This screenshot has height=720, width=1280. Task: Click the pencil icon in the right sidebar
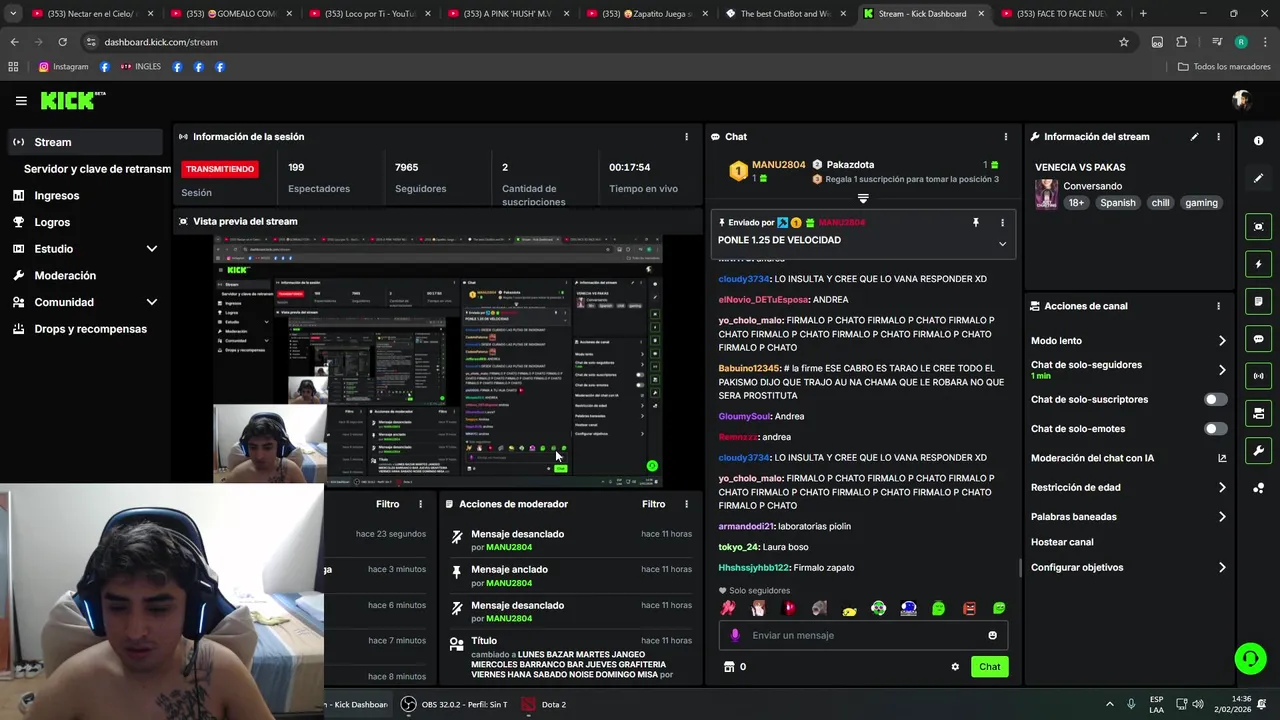pos(1259,178)
